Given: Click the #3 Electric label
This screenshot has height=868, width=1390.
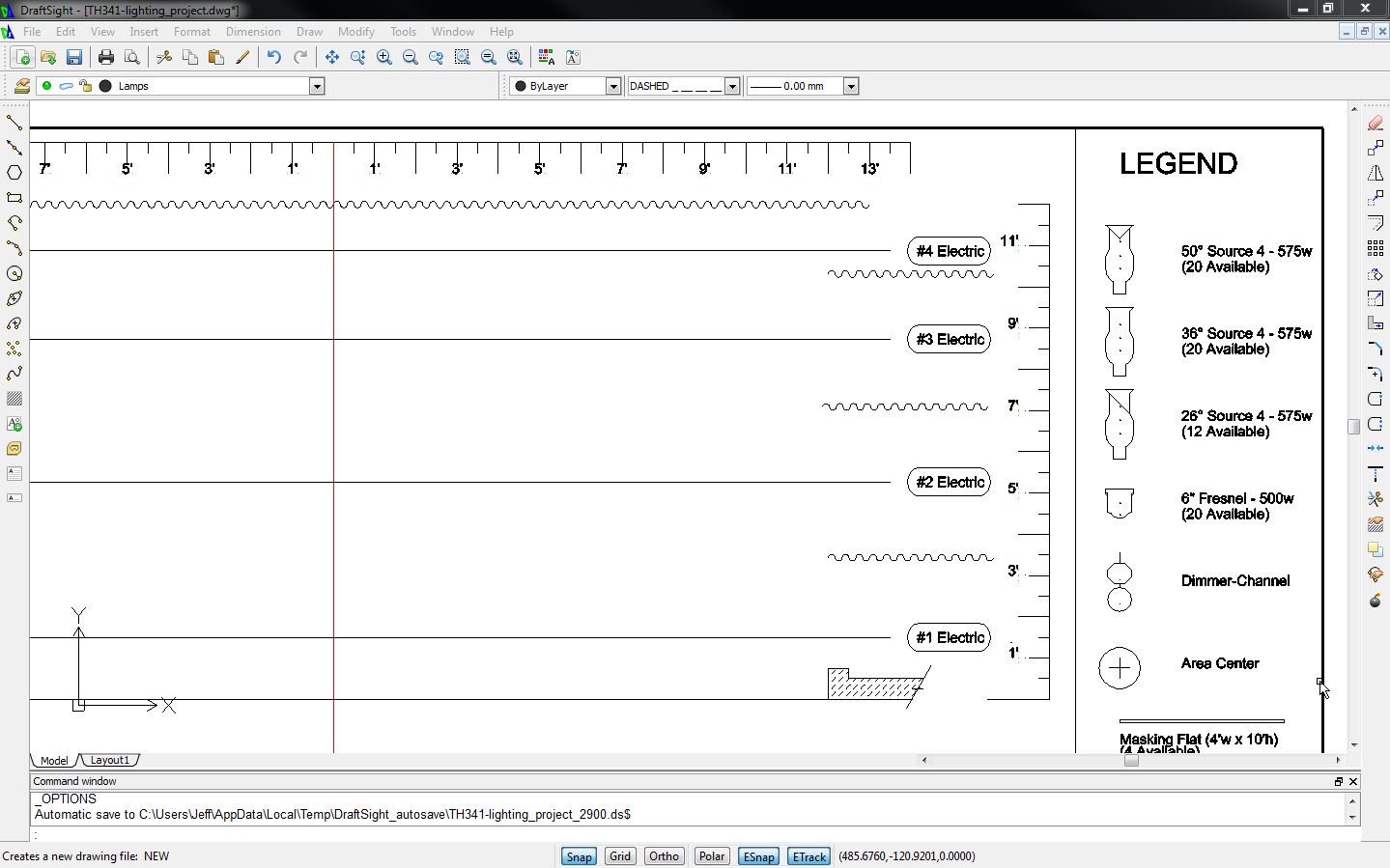Looking at the screenshot, I should 950,339.
